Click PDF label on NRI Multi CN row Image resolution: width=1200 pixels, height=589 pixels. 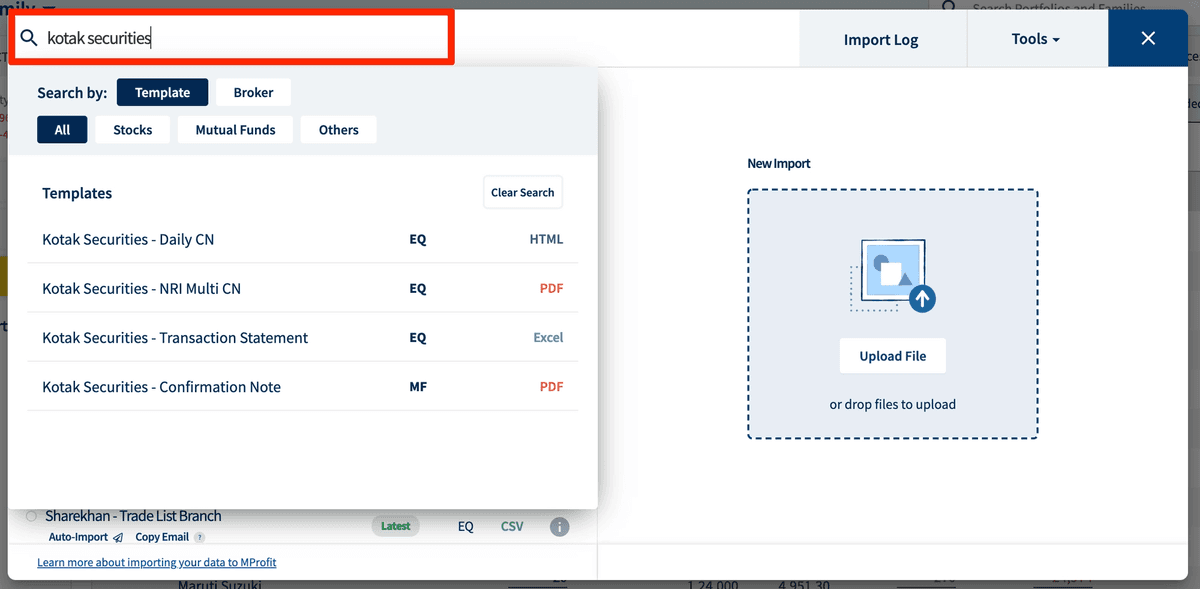(x=551, y=288)
